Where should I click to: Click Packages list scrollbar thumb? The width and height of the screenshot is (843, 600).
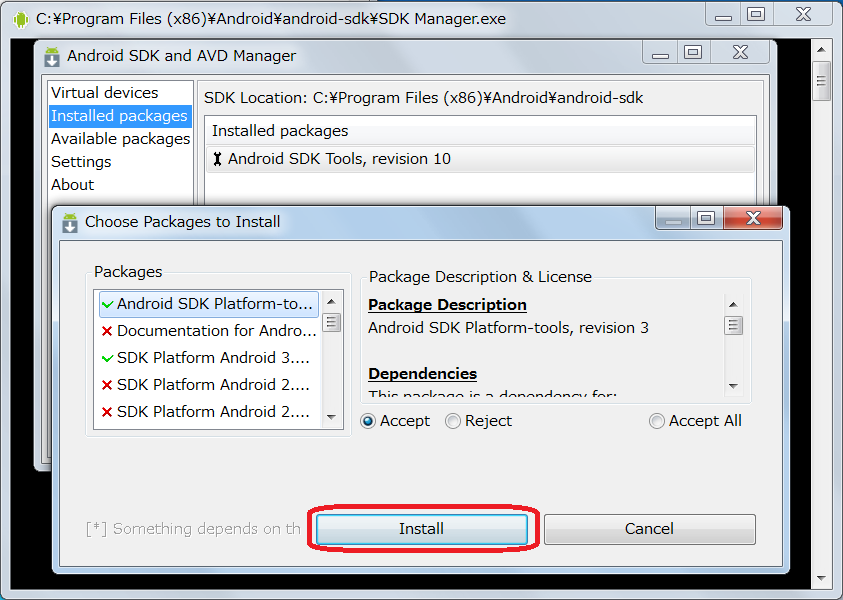tap(331, 323)
